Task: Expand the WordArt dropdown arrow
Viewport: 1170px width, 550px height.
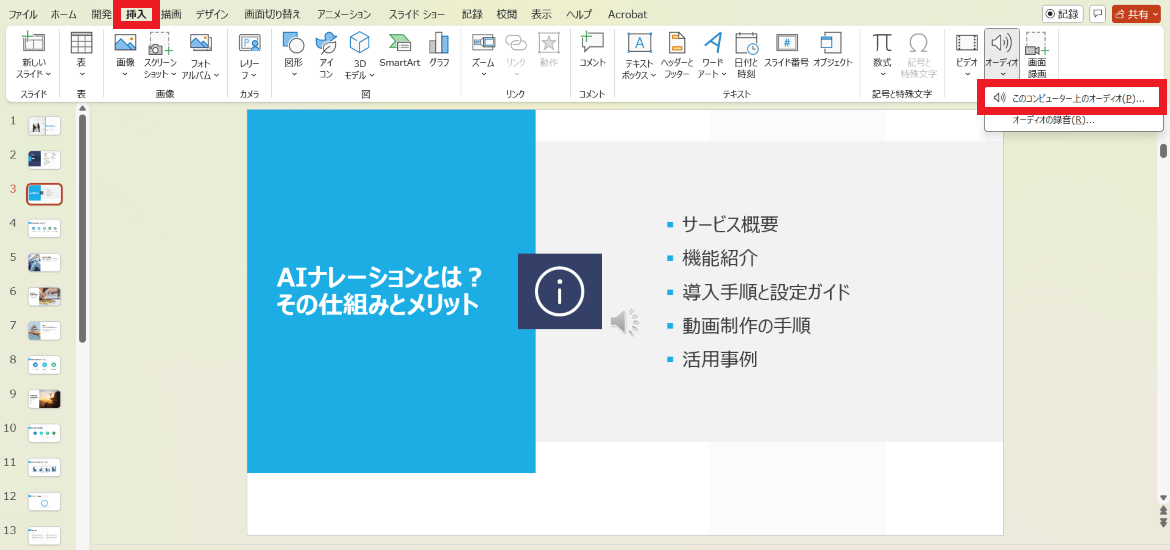Action: [724, 75]
